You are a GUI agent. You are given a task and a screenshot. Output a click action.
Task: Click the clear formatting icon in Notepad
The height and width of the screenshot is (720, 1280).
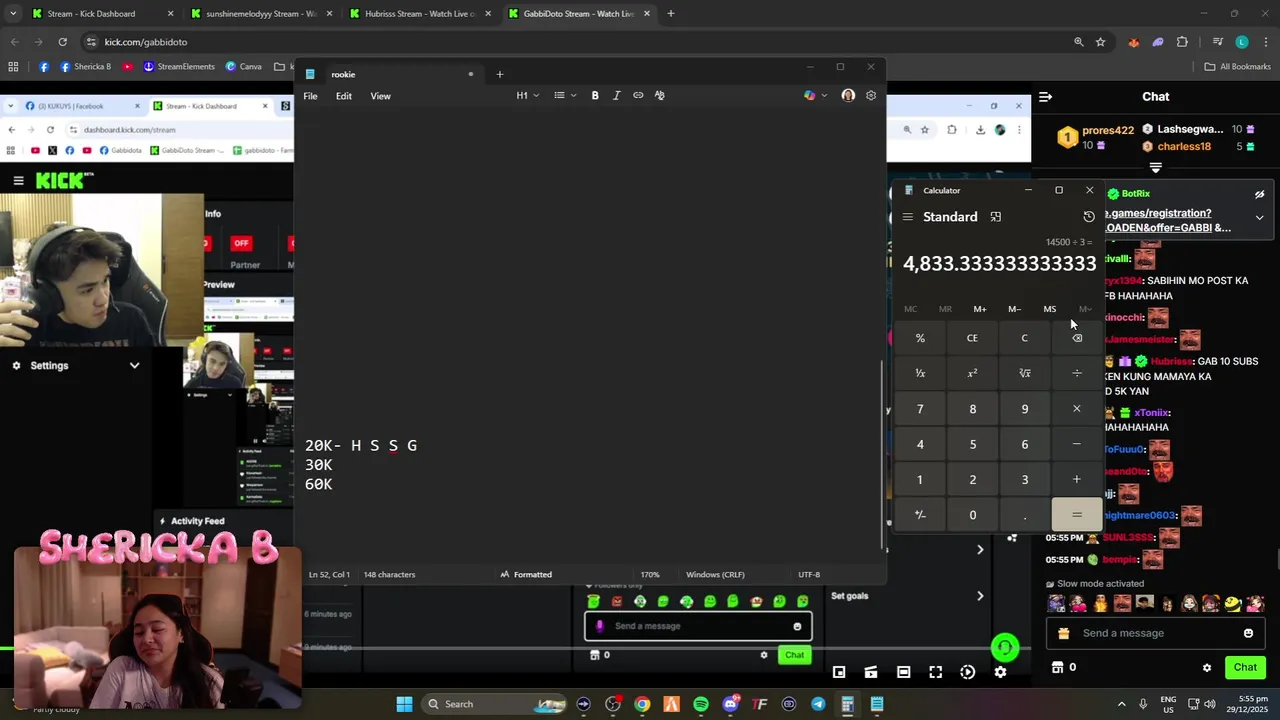(x=660, y=96)
